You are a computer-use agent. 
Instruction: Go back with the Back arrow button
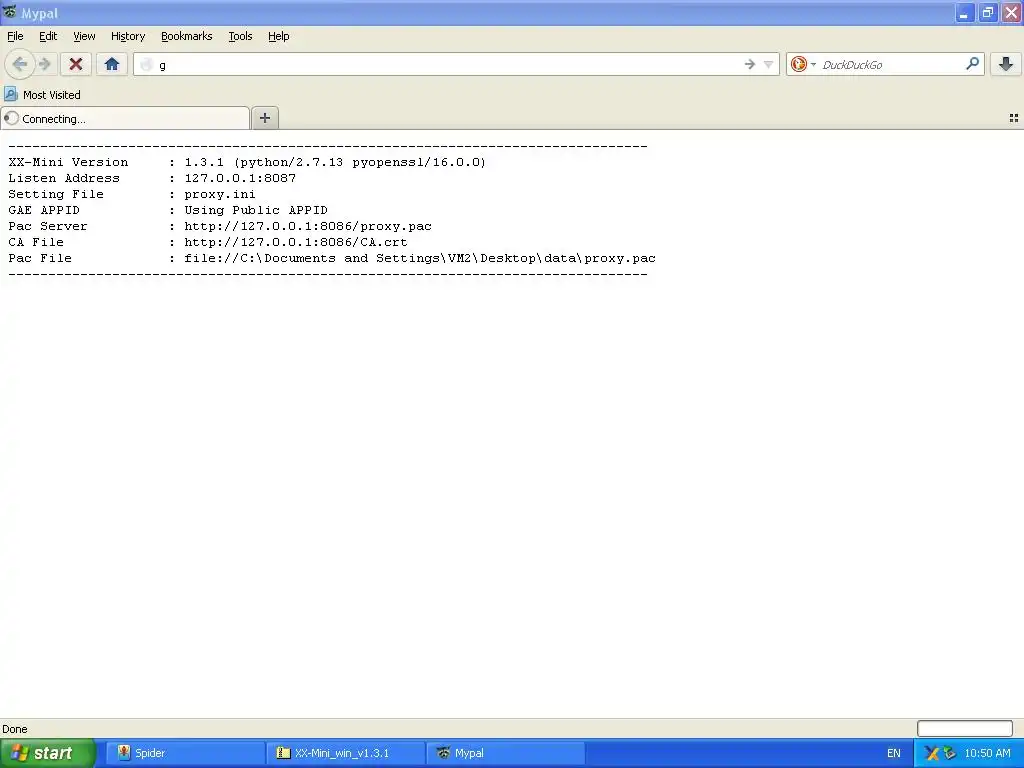pos(20,64)
